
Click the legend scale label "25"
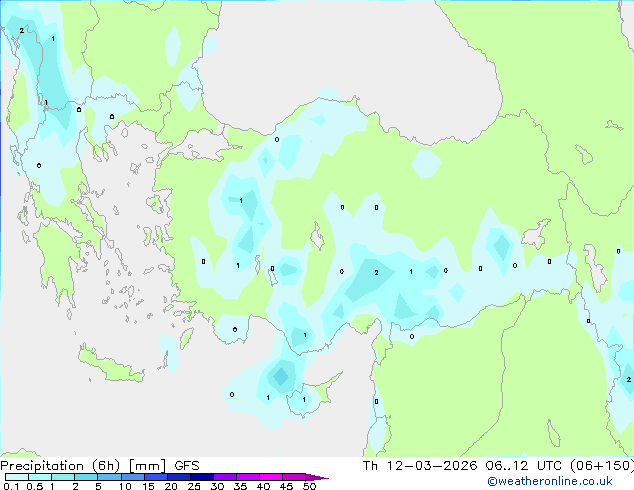tap(194, 486)
